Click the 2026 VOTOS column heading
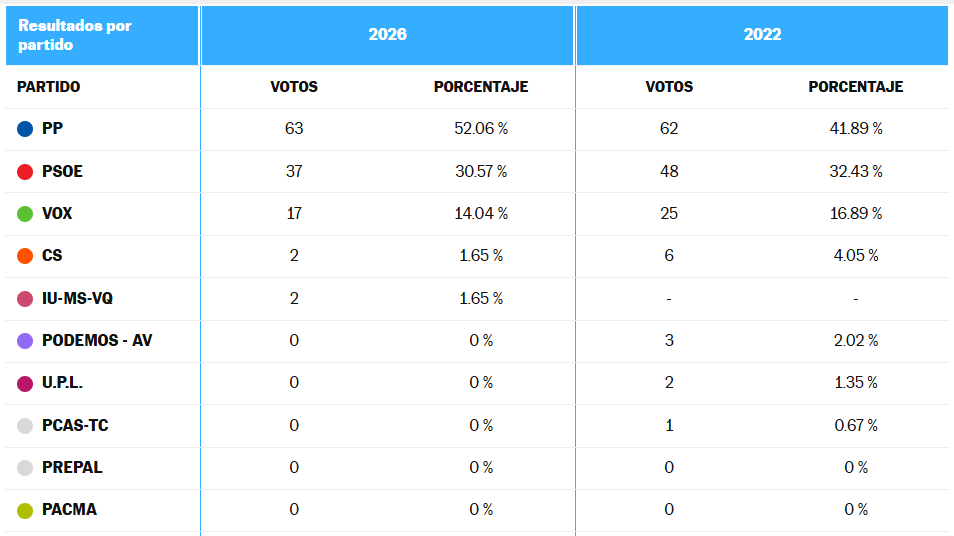This screenshot has width=954, height=536. click(x=294, y=87)
